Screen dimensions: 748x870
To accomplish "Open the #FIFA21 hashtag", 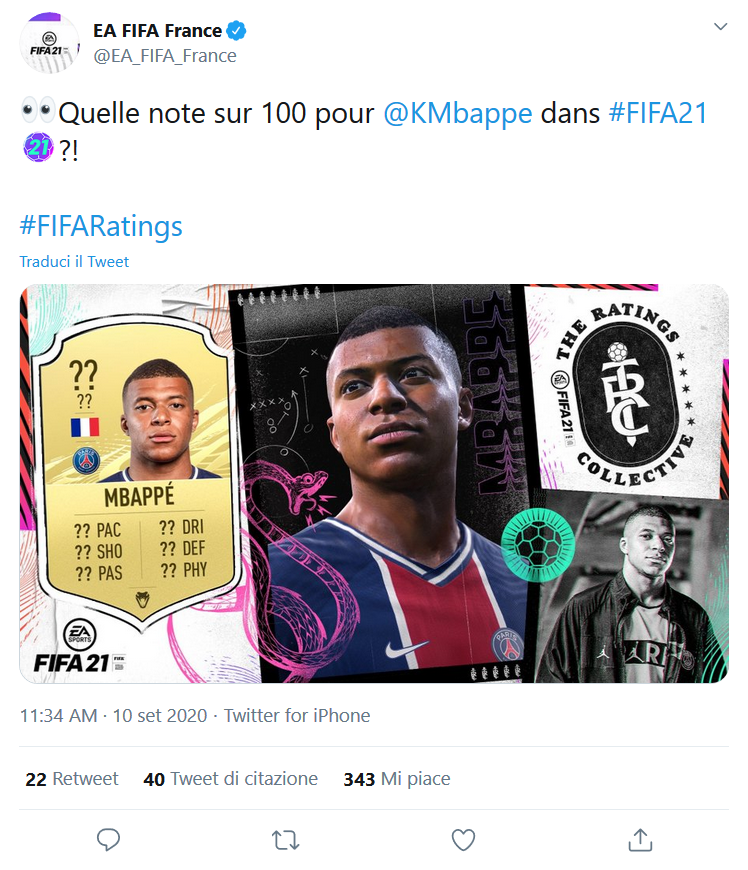I will (x=658, y=113).
